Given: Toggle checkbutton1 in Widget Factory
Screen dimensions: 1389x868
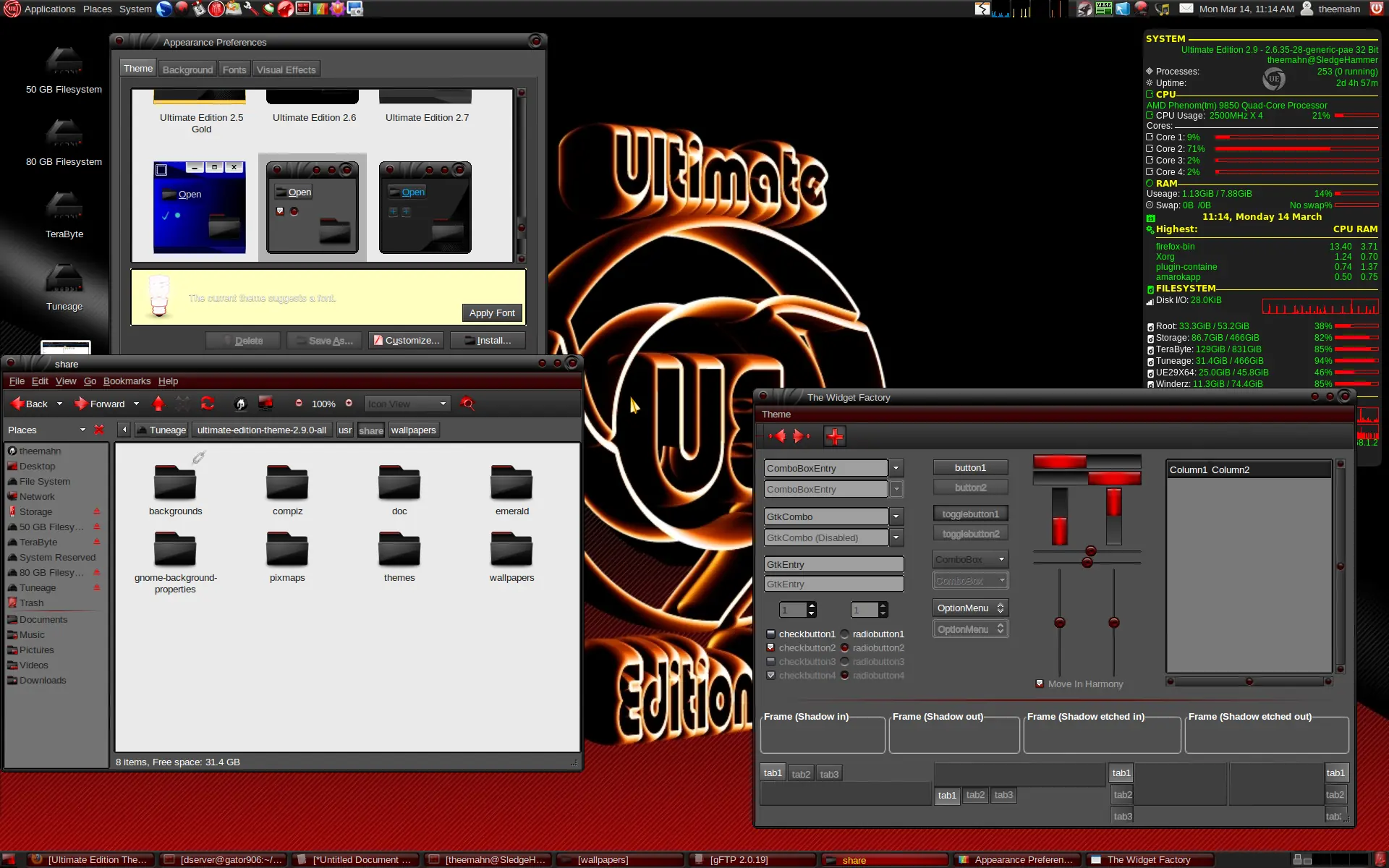Looking at the screenshot, I should pos(801,634).
